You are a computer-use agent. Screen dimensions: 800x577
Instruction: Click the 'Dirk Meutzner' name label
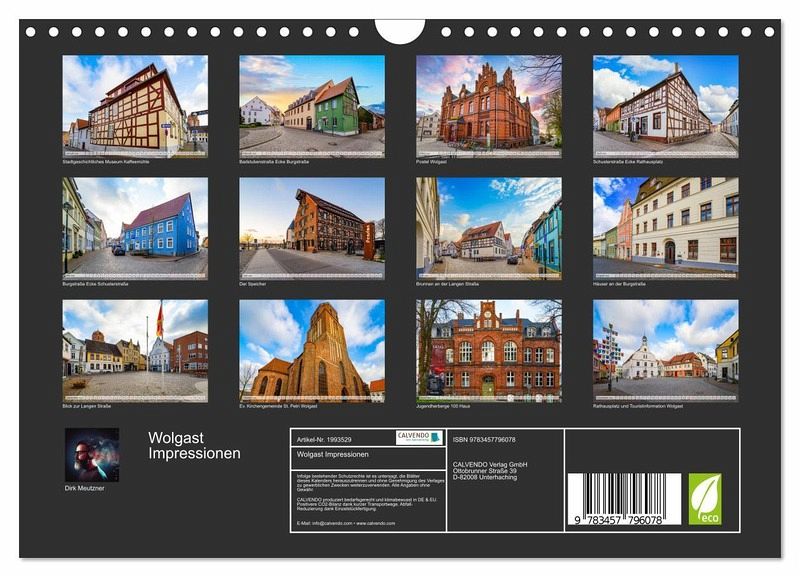click(84, 488)
